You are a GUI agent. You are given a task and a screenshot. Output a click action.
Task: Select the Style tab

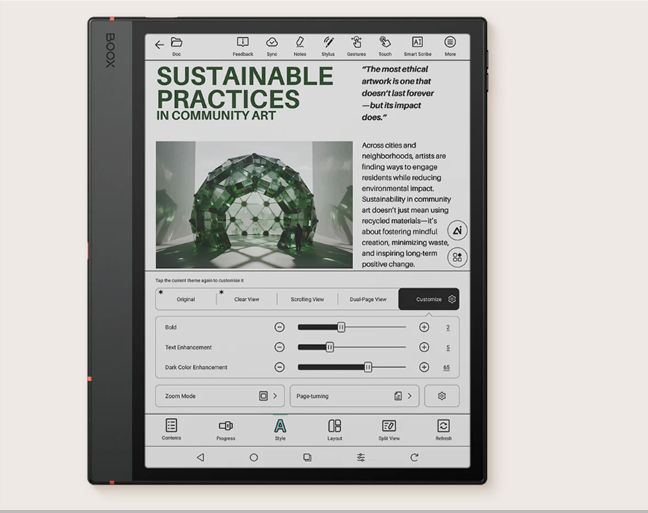pos(280,429)
